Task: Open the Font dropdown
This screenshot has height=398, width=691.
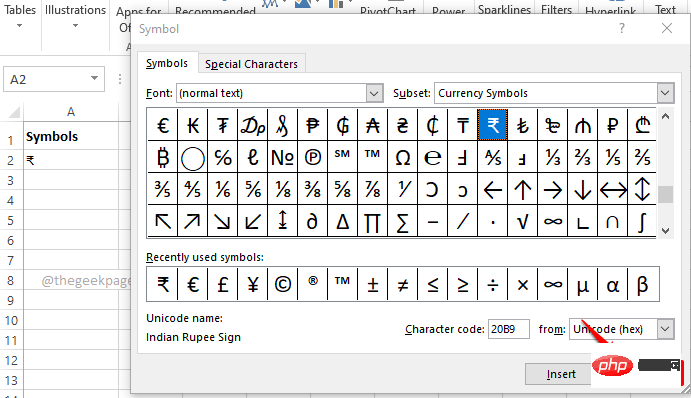Action: 374,93
